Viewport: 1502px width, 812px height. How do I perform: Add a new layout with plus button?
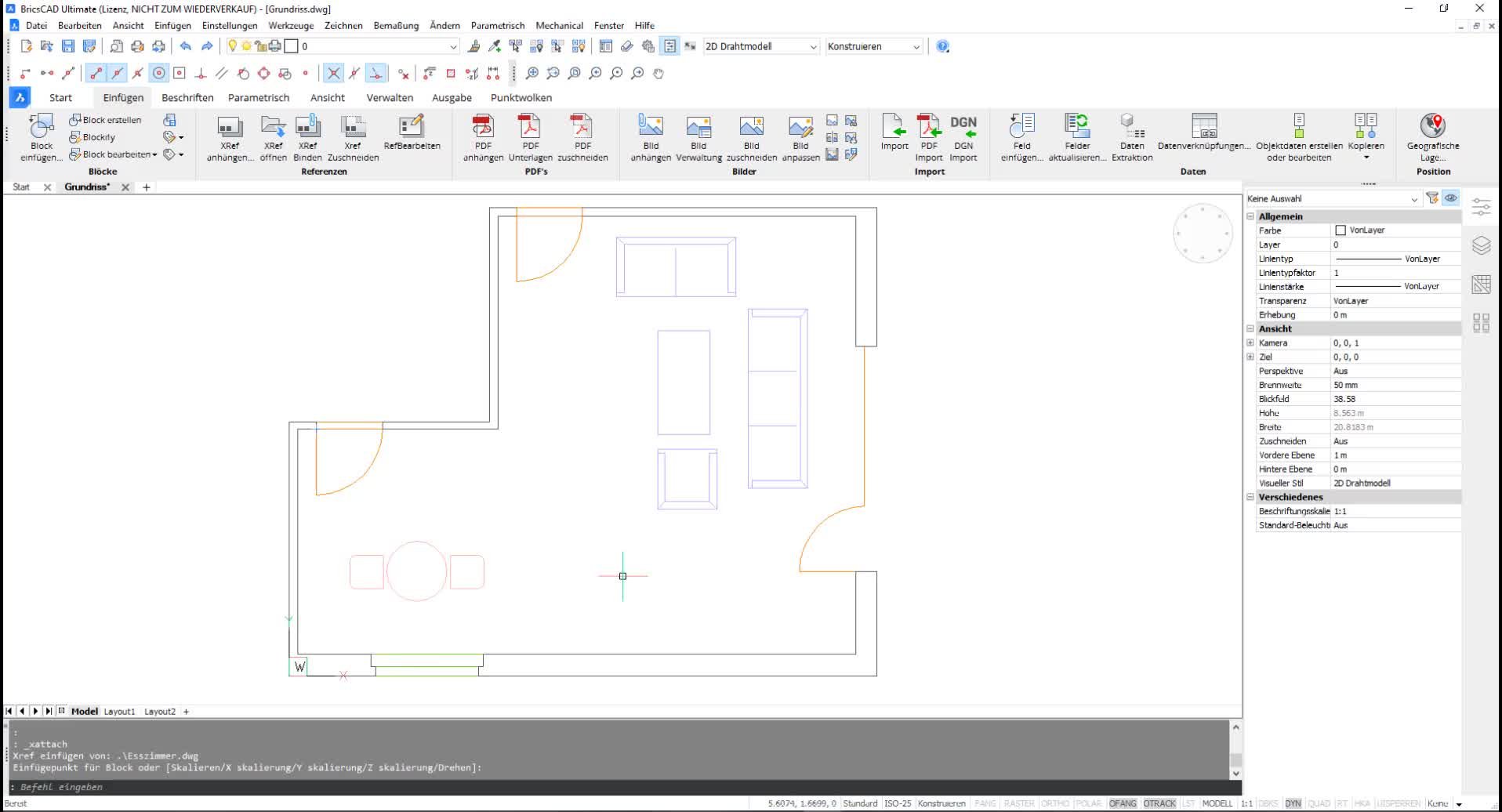(x=186, y=712)
